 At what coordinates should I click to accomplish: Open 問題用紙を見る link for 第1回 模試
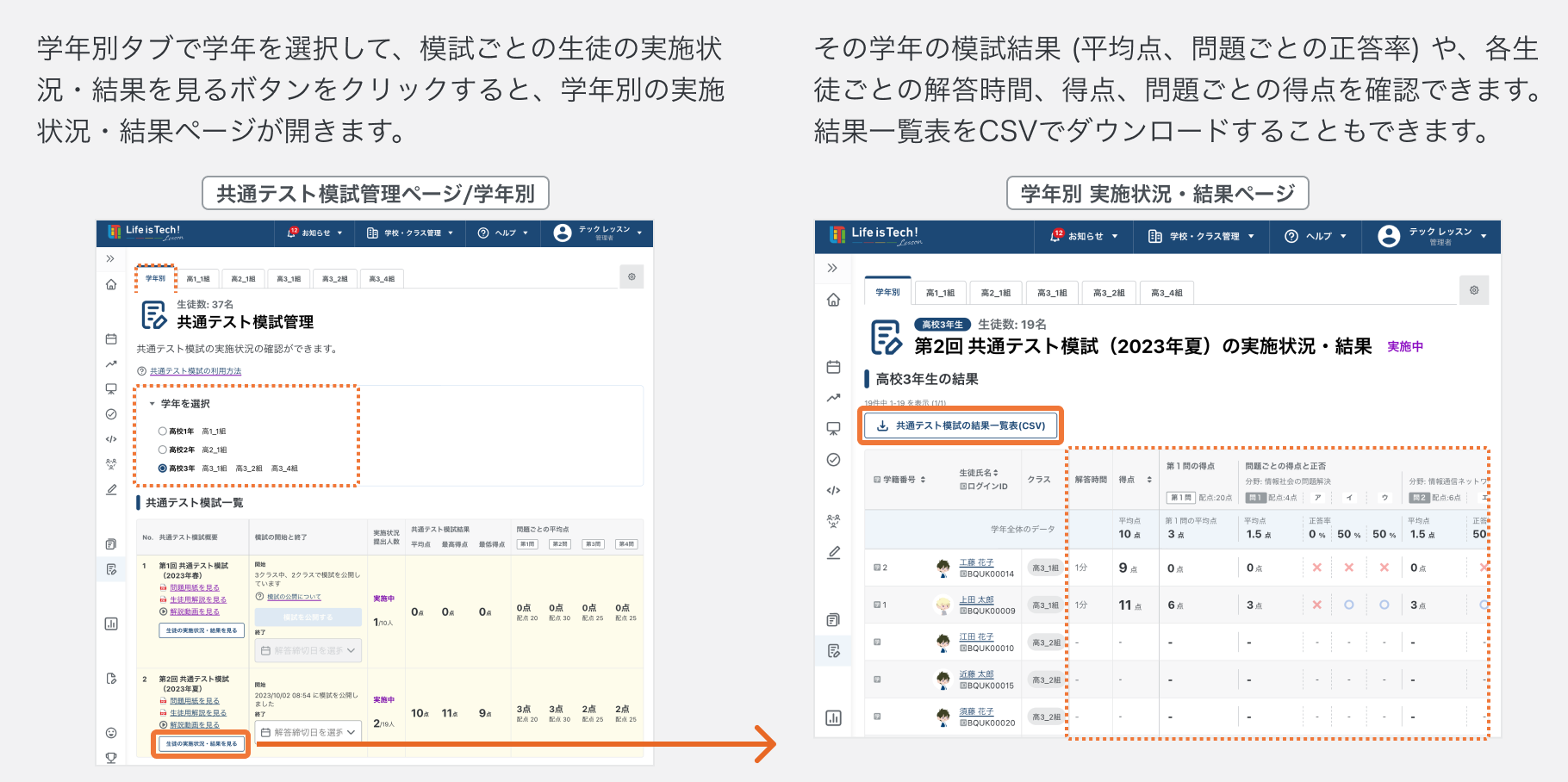[x=195, y=587]
